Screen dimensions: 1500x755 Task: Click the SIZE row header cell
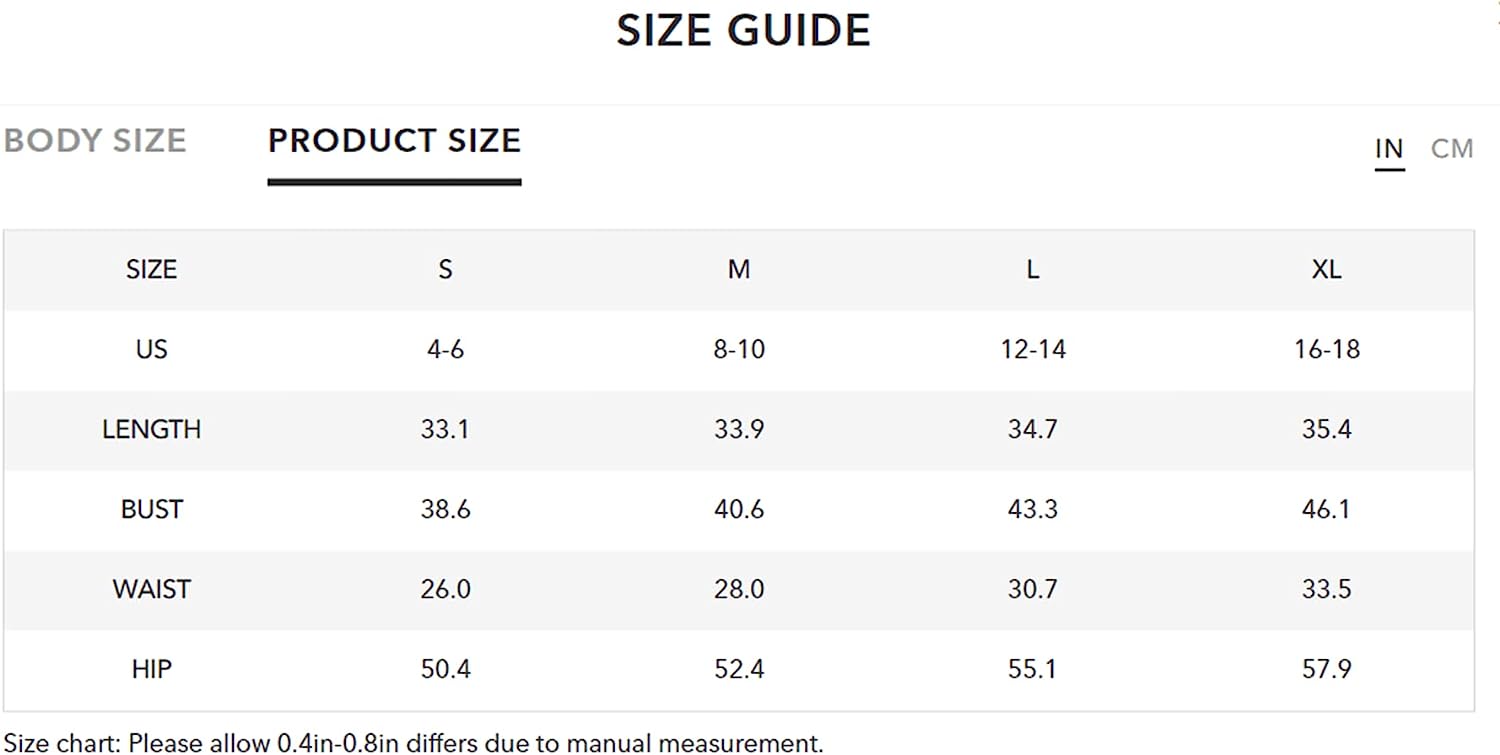pyautogui.click(x=151, y=269)
